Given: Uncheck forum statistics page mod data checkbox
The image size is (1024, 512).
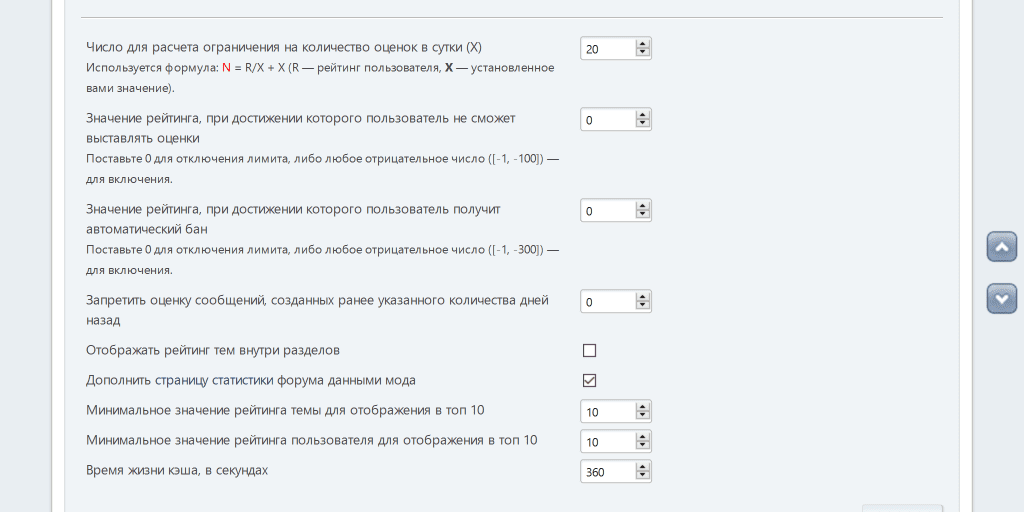Looking at the screenshot, I should click(x=589, y=380).
